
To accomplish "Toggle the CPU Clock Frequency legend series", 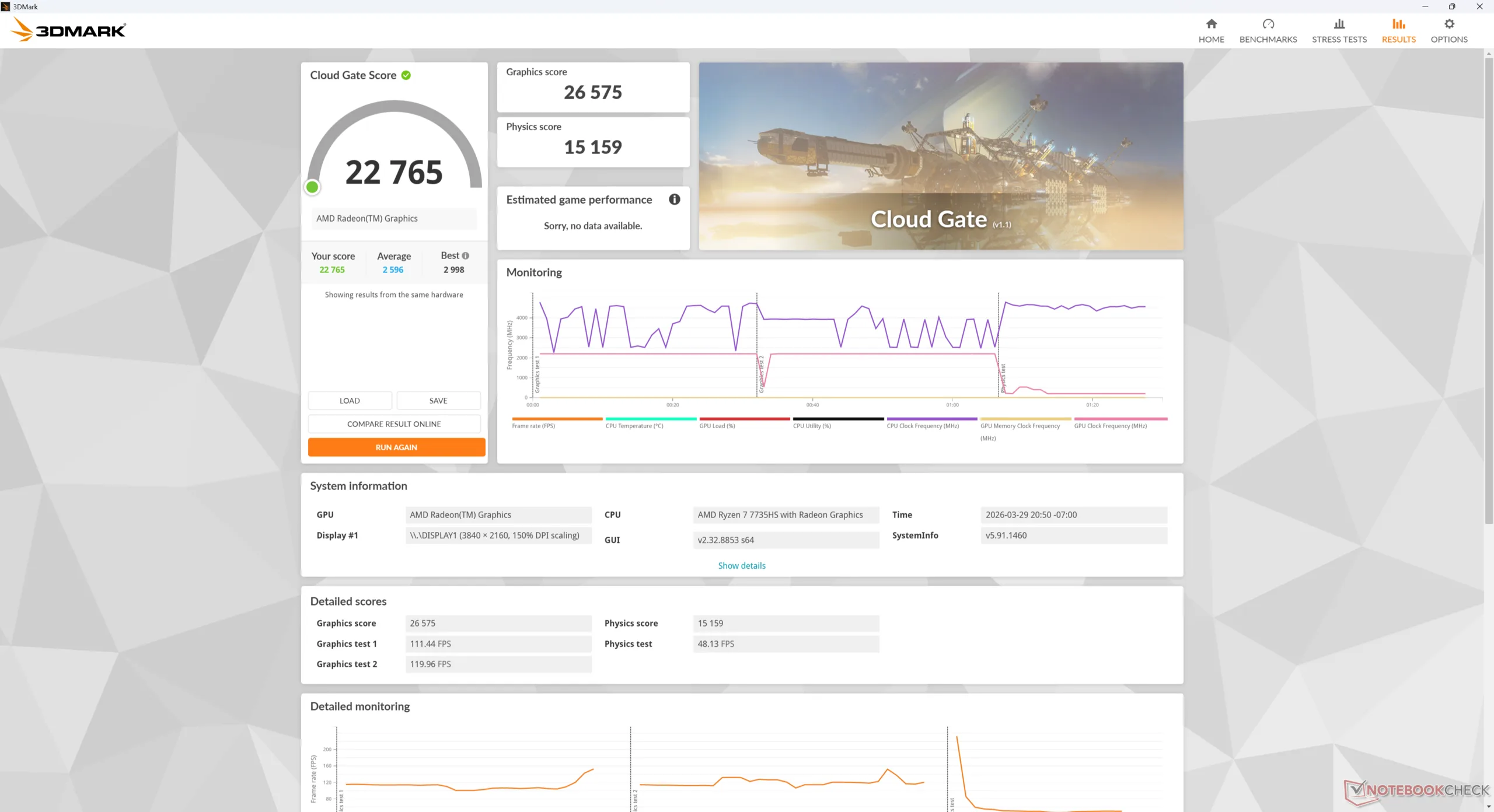I will point(922,426).
